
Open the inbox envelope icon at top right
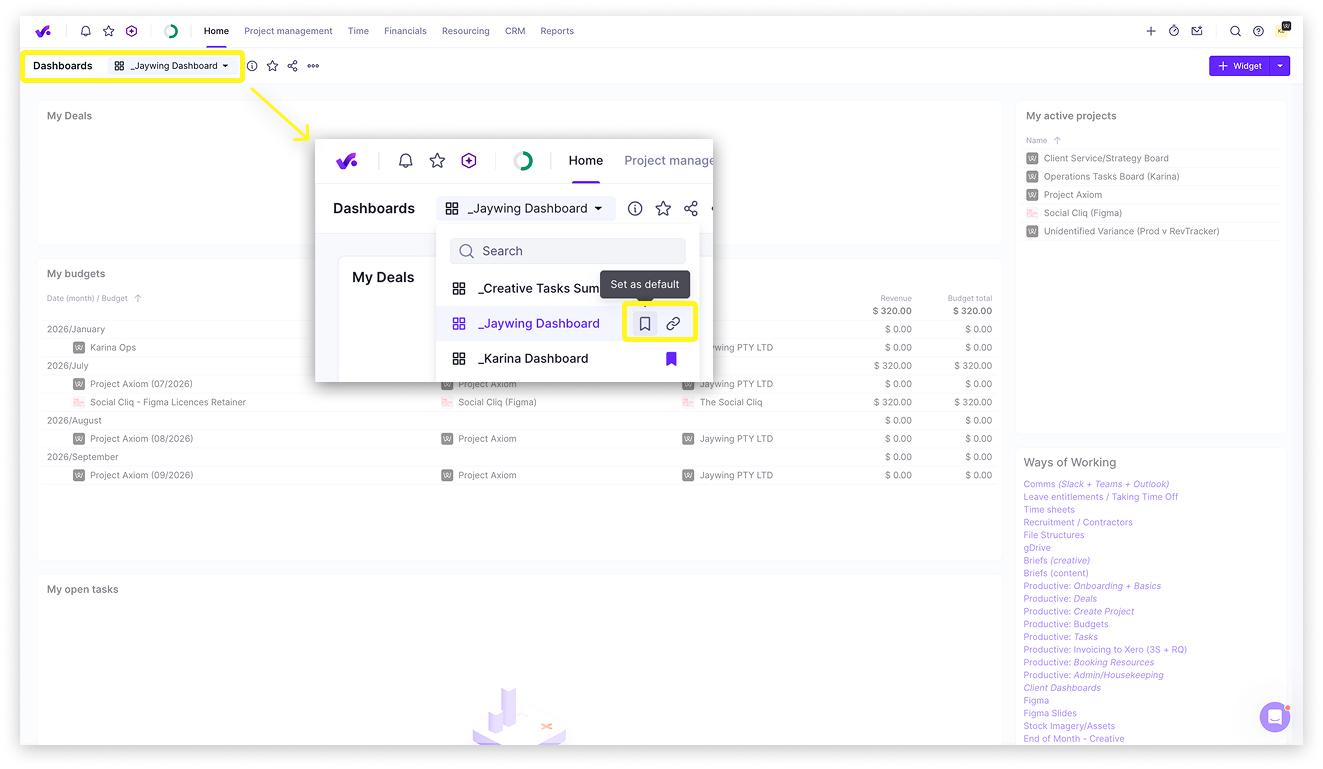coord(1197,31)
